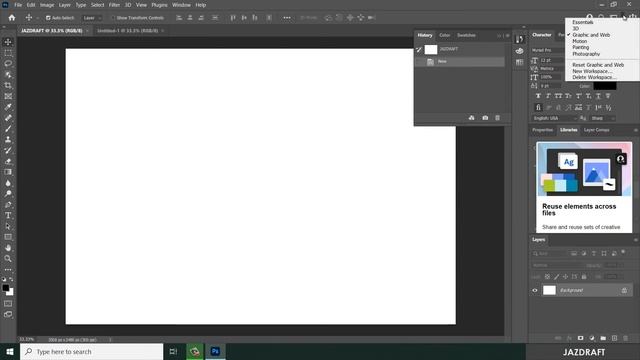Enable Show Transform Controls checkbox
The width and height of the screenshot is (640, 360).
113,18
